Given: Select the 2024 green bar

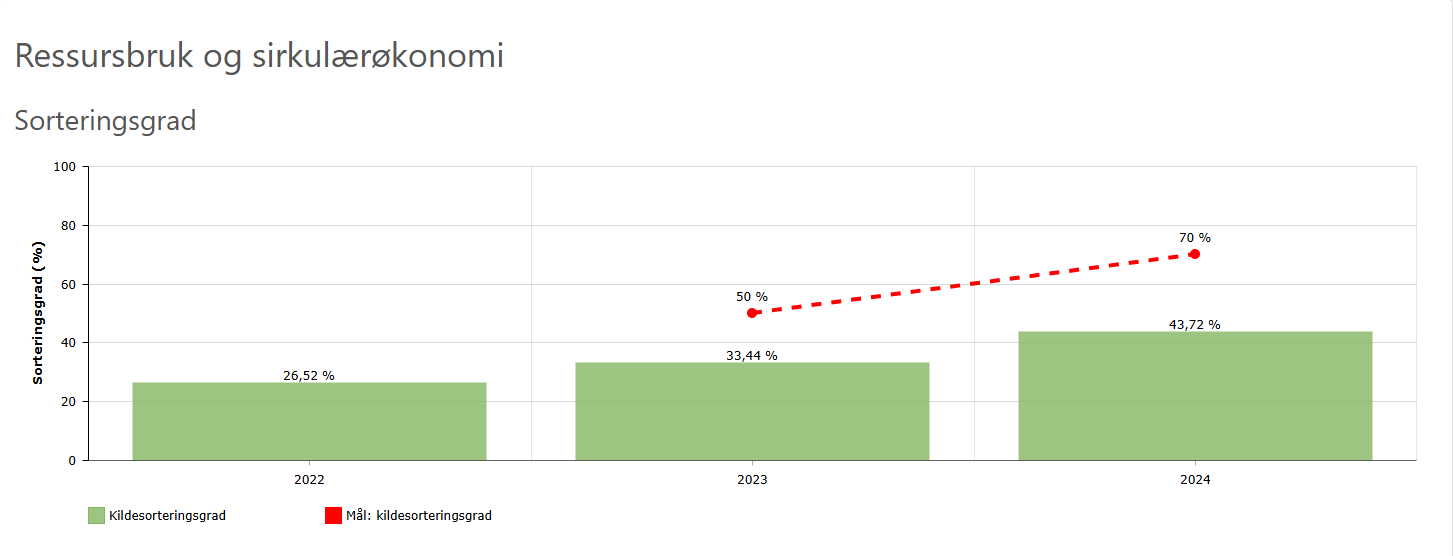Looking at the screenshot, I should [x=1195, y=396].
